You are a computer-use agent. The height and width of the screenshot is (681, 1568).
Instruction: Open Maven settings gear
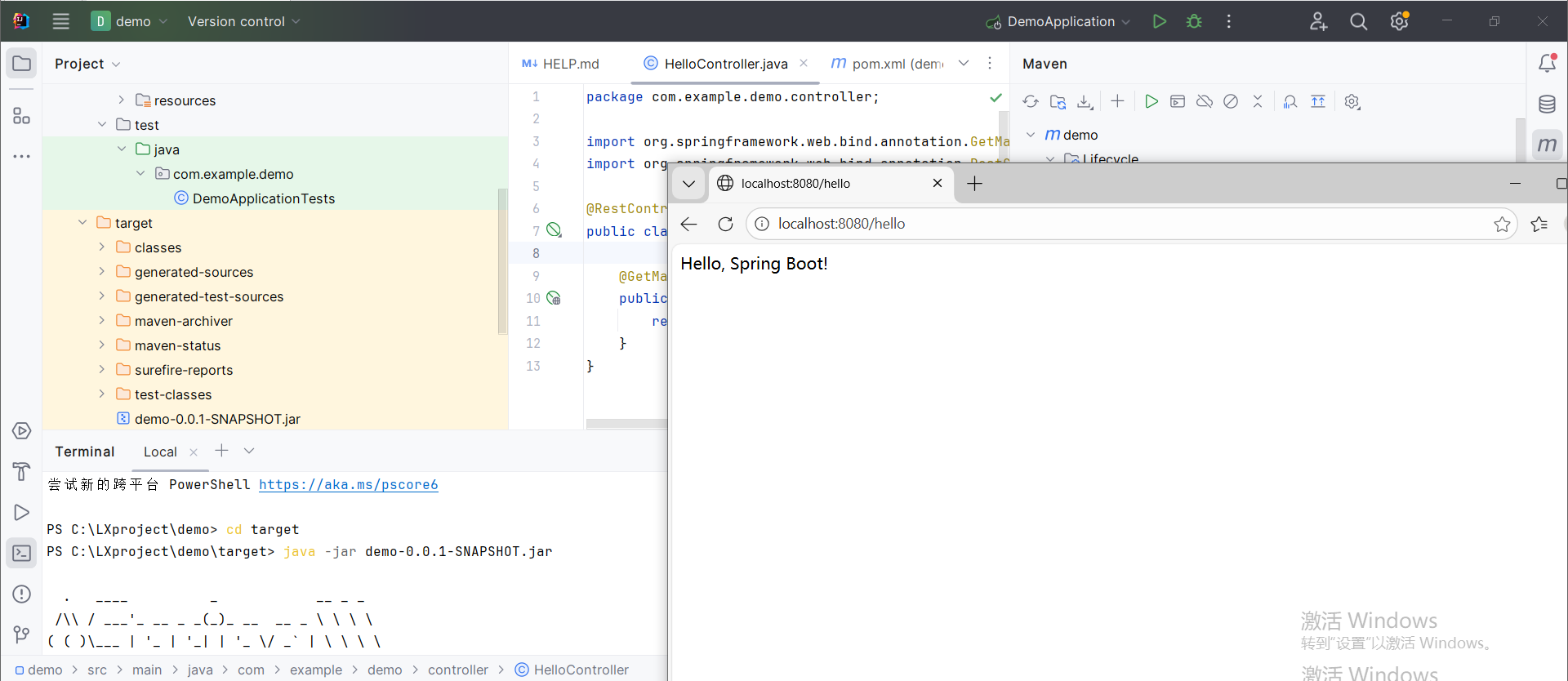(1352, 101)
